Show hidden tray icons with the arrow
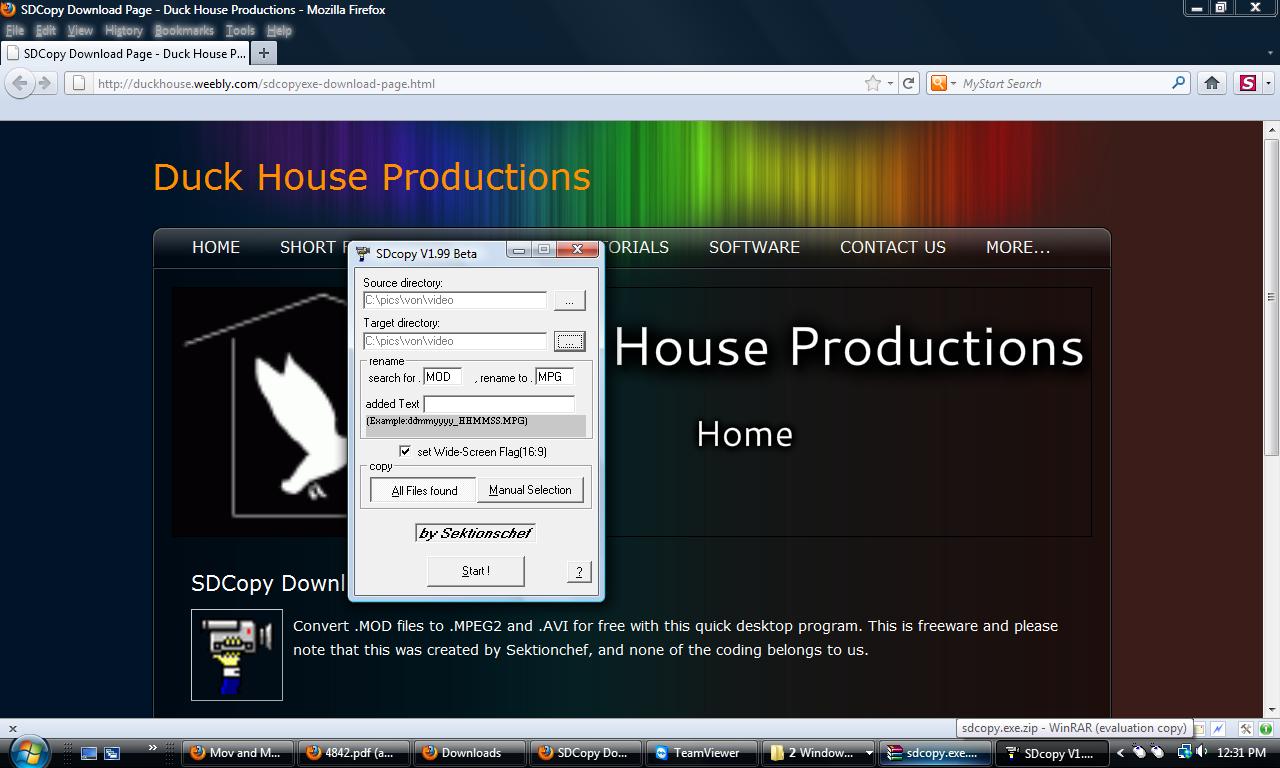 click(1120, 752)
